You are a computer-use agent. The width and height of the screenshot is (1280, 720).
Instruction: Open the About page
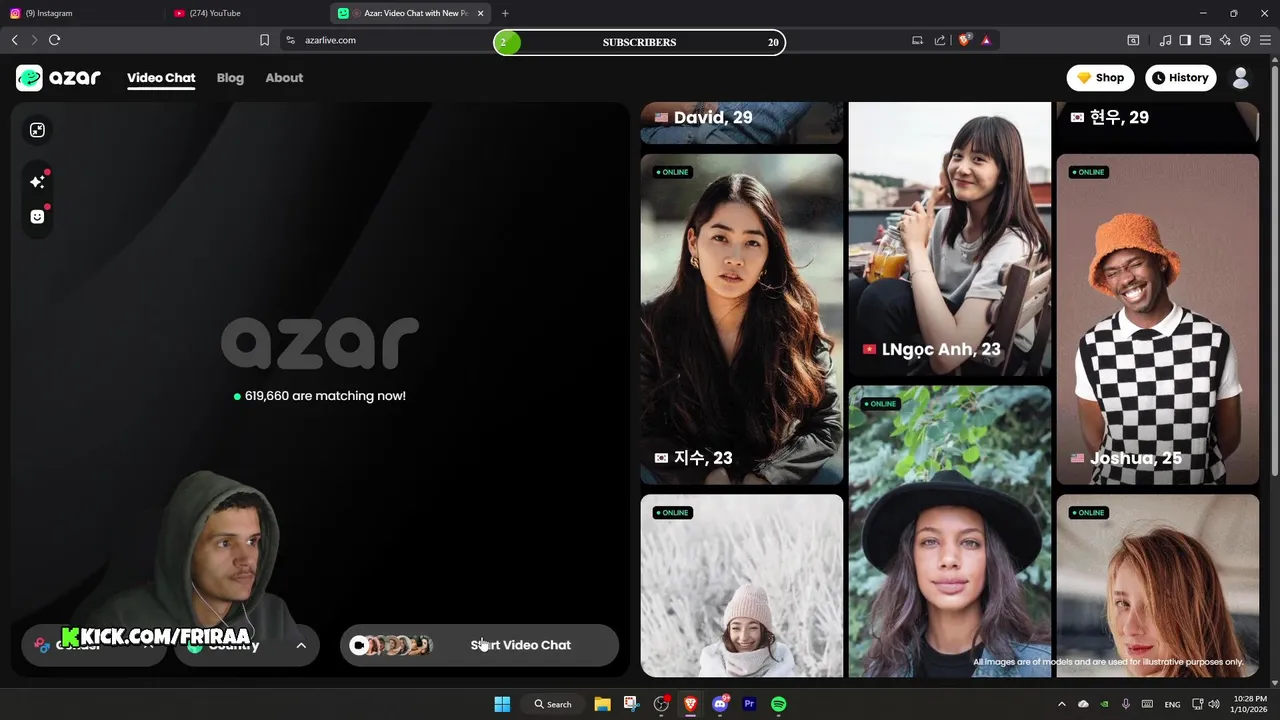284,78
